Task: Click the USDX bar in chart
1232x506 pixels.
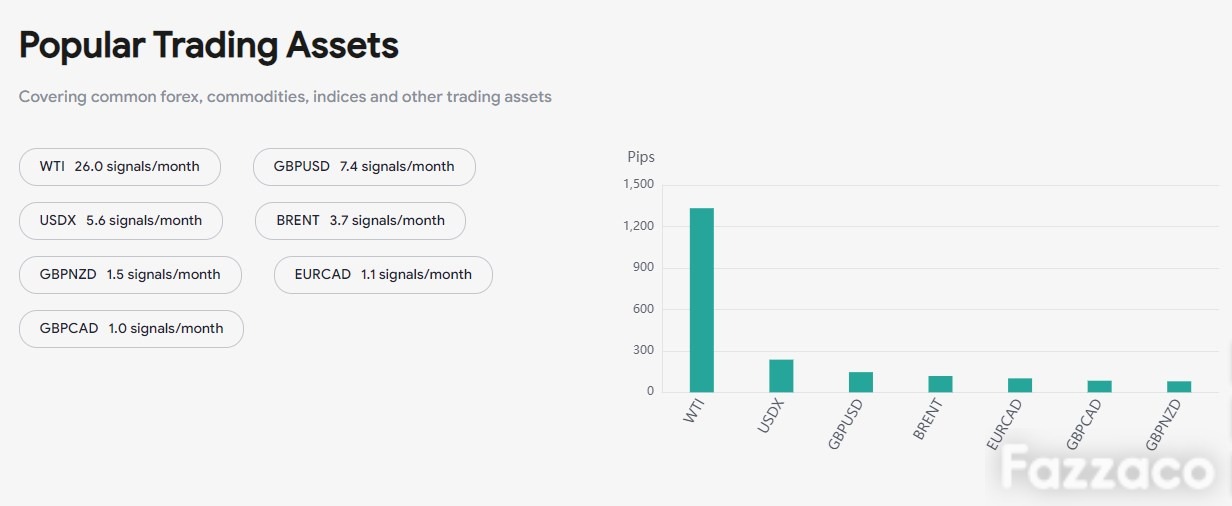Action: [781, 376]
